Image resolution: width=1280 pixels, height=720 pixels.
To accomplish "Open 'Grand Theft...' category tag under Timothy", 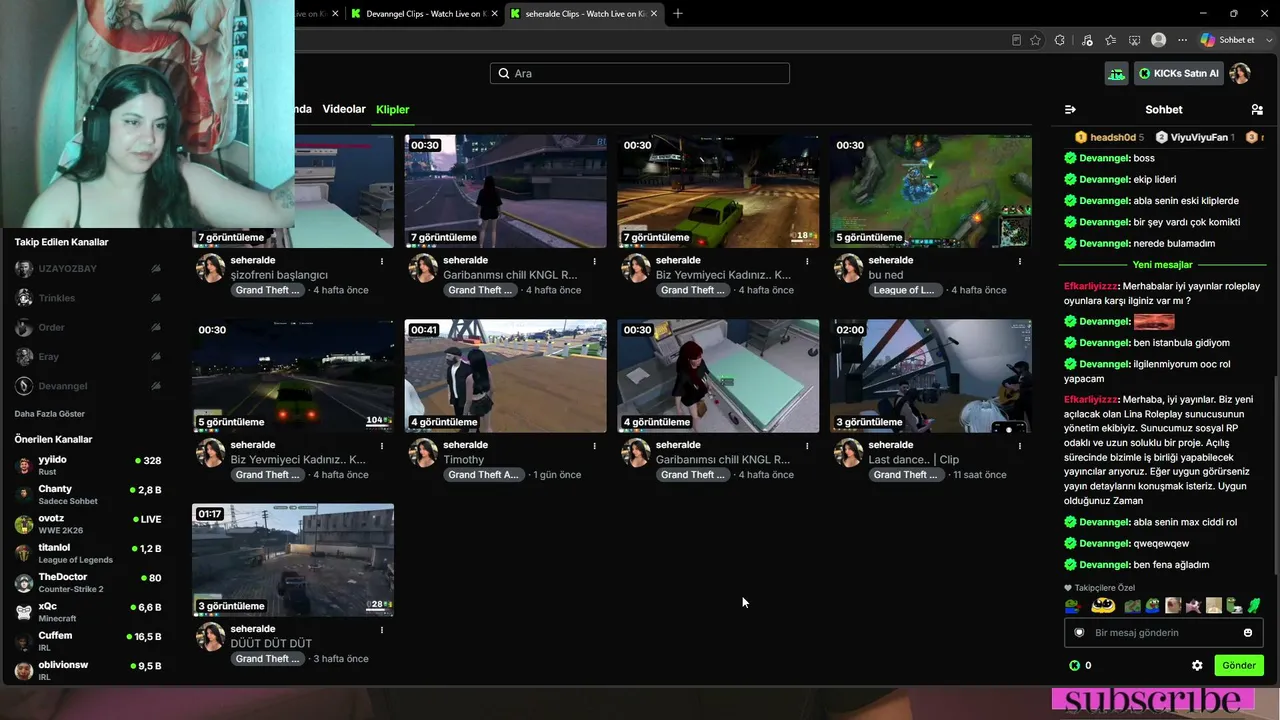I will tap(484, 475).
